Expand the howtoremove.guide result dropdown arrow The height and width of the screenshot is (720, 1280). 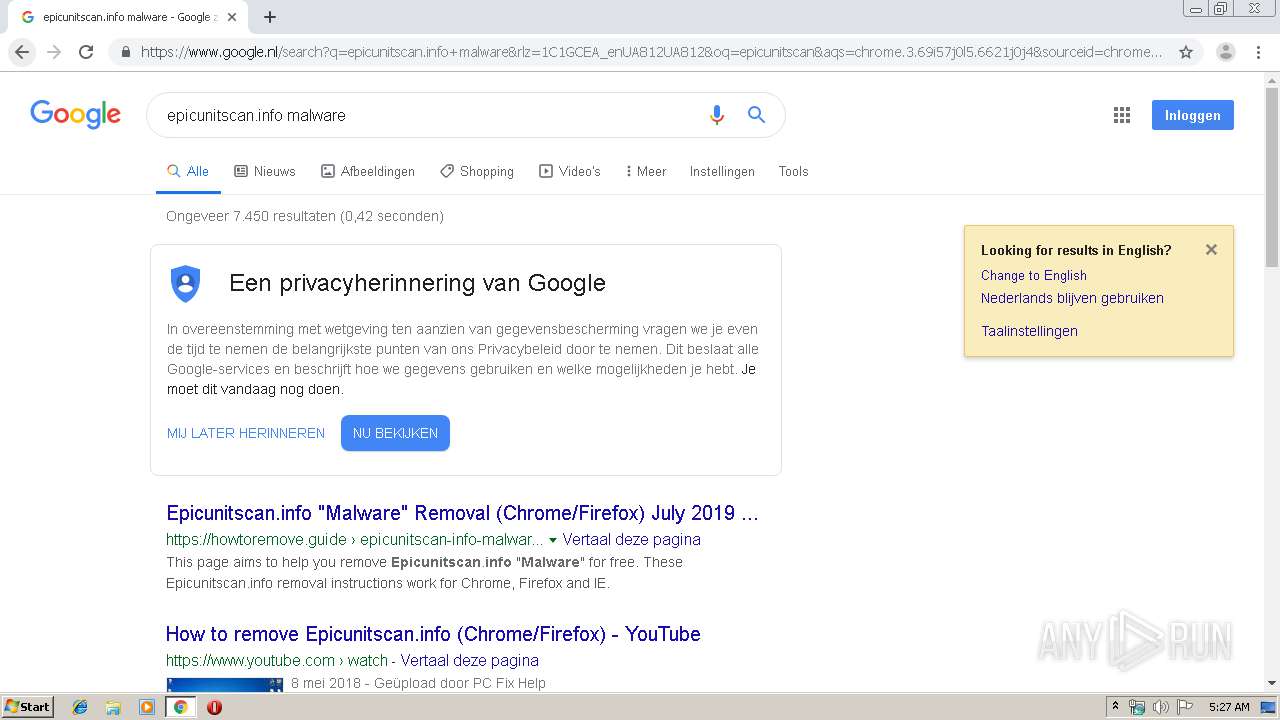point(553,540)
